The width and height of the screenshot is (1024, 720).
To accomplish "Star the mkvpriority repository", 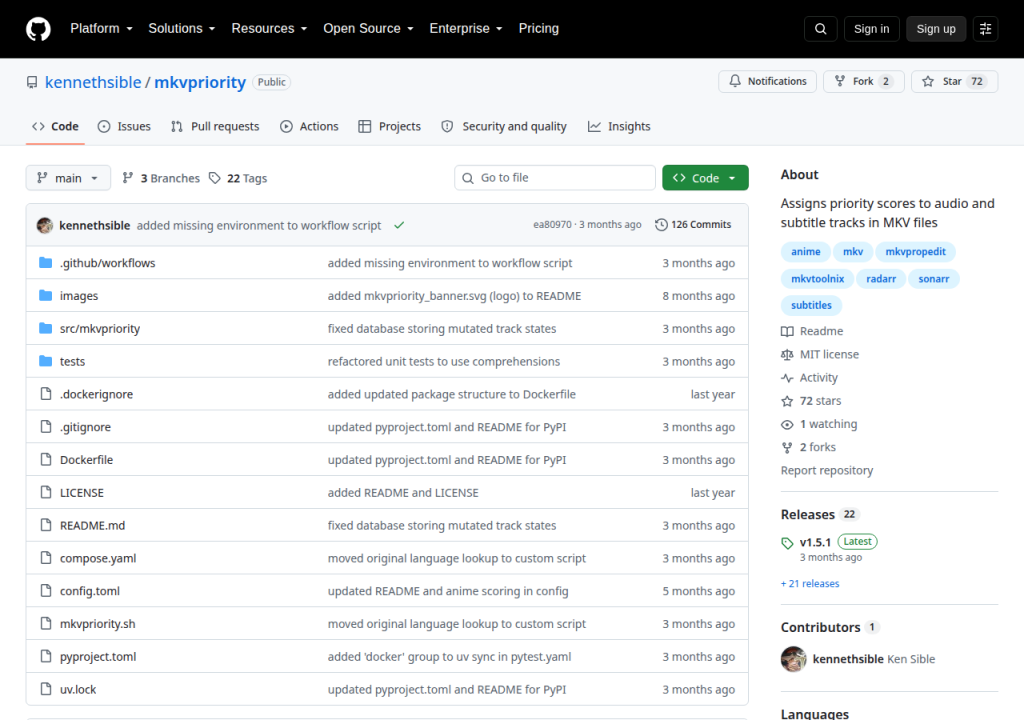I will pyautogui.click(x=954, y=81).
